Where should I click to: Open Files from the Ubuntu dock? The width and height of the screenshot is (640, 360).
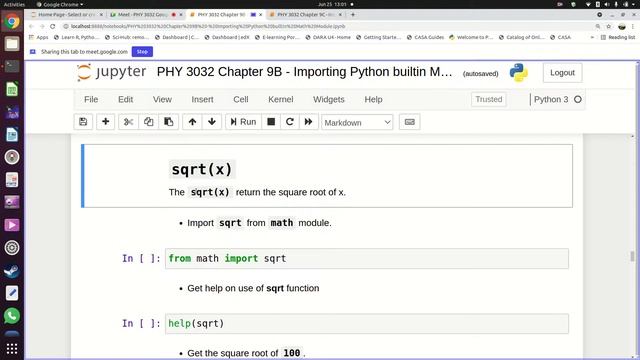pyautogui.click(x=12, y=44)
